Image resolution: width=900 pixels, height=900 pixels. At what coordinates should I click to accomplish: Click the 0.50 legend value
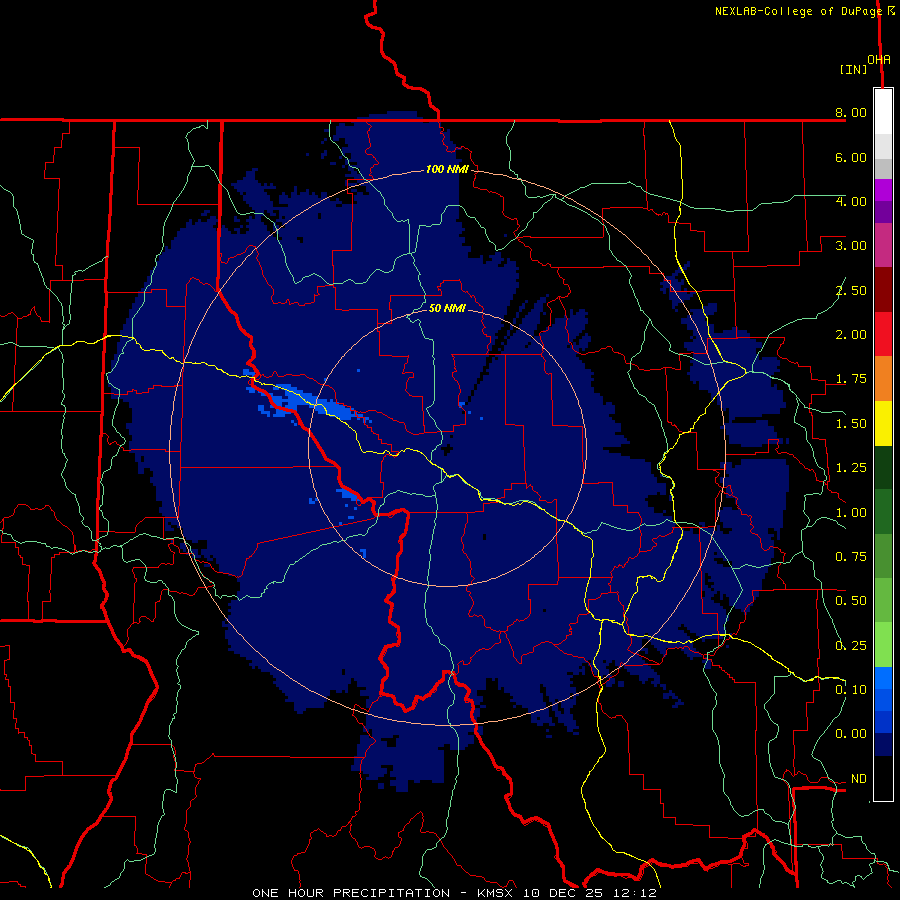[851, 601]
